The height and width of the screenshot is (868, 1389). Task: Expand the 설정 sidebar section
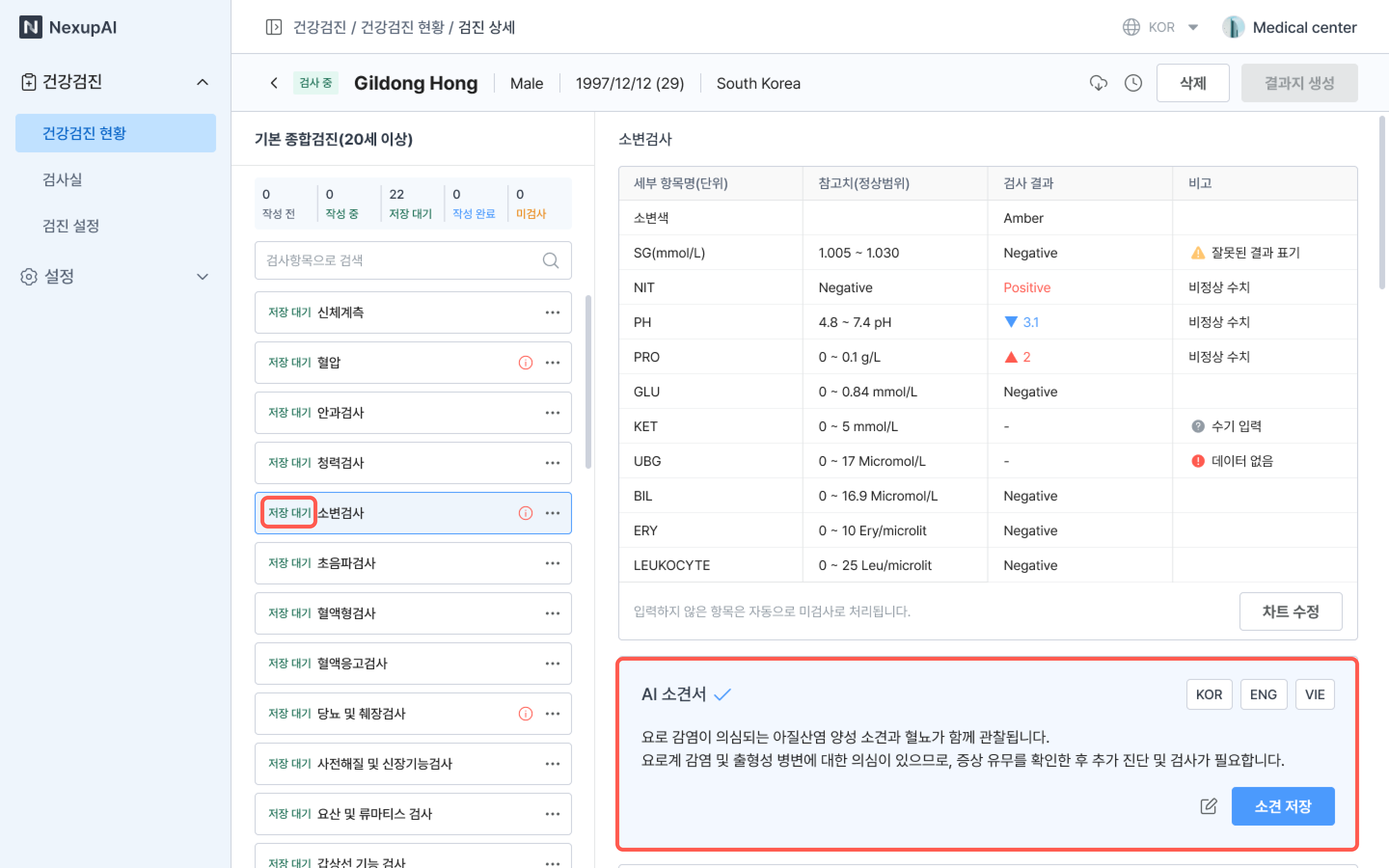(202, 277)
